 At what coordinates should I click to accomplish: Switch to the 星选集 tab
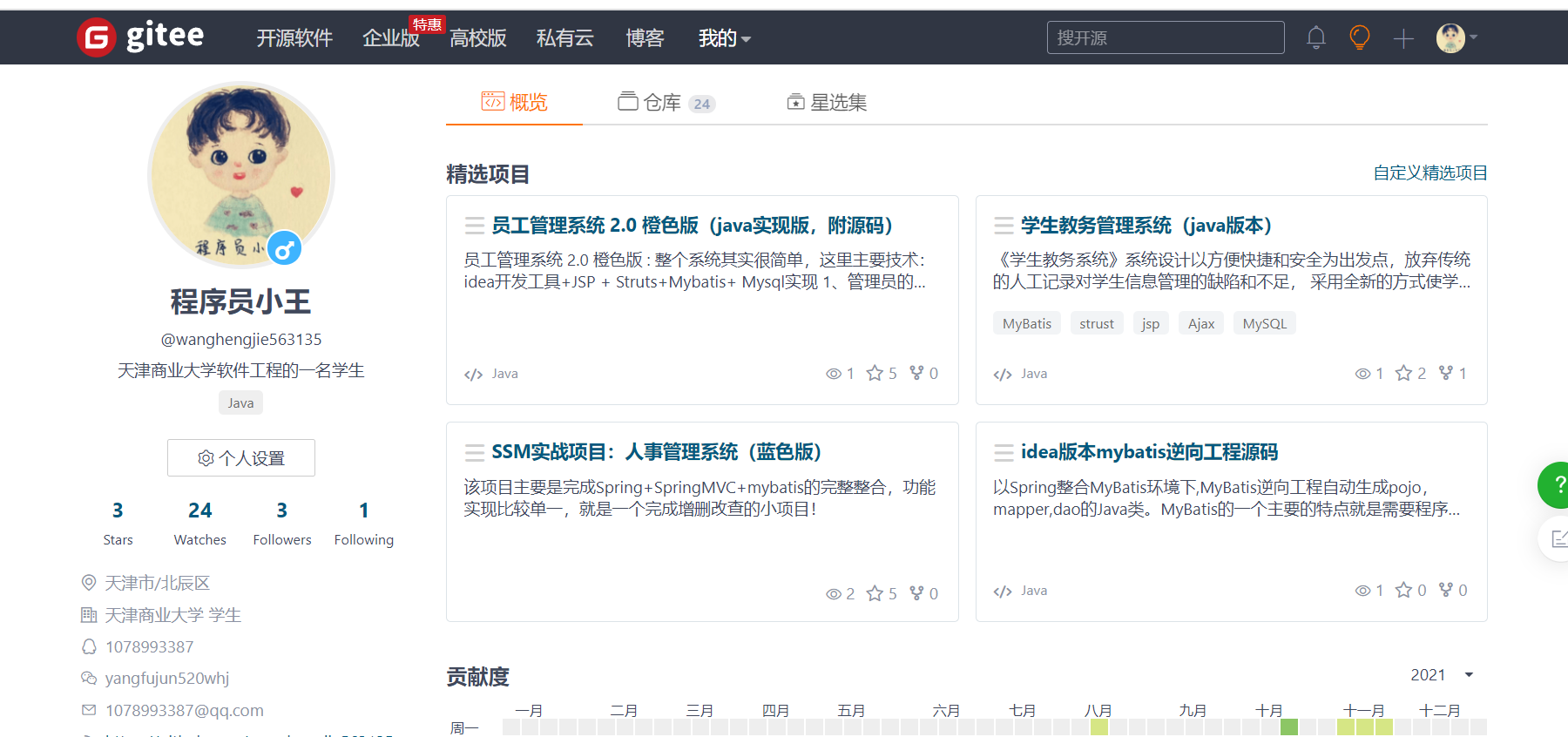point(827,103)
